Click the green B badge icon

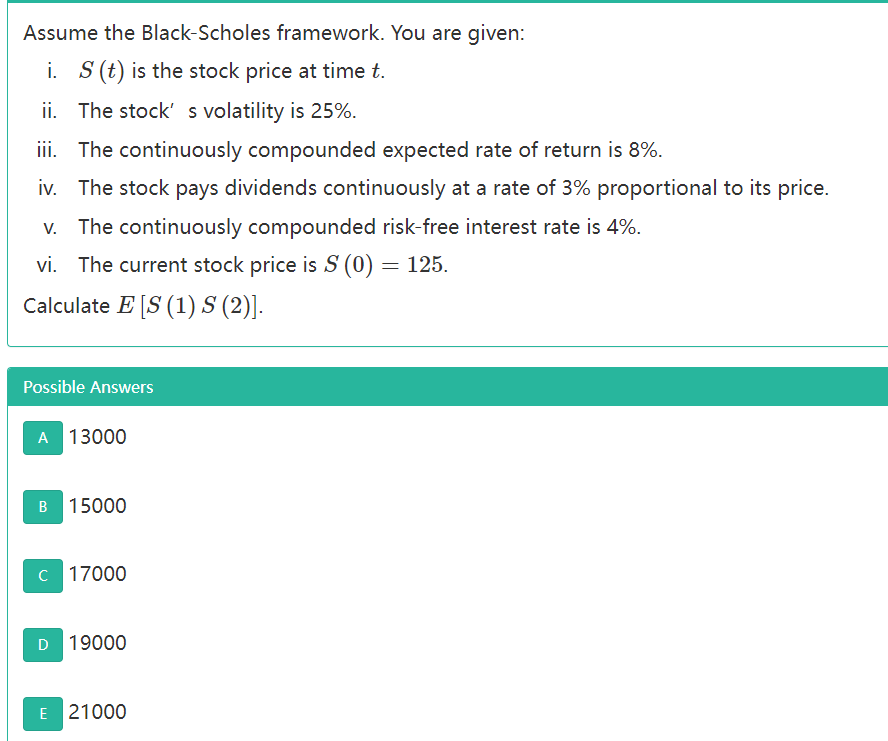(x=42, y=507)
